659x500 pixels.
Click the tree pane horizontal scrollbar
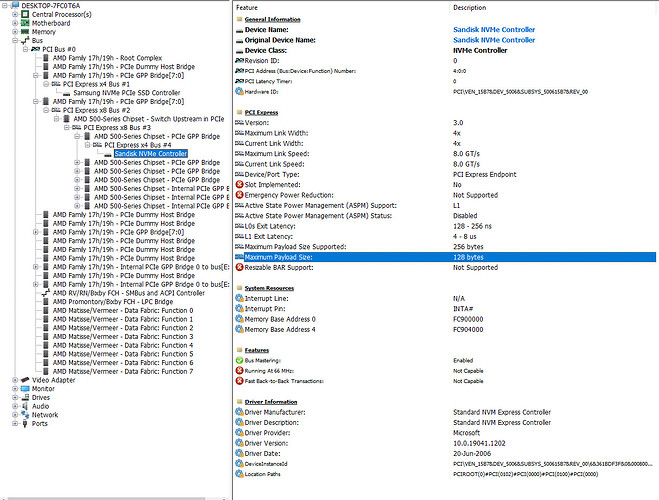click(107, 498)
